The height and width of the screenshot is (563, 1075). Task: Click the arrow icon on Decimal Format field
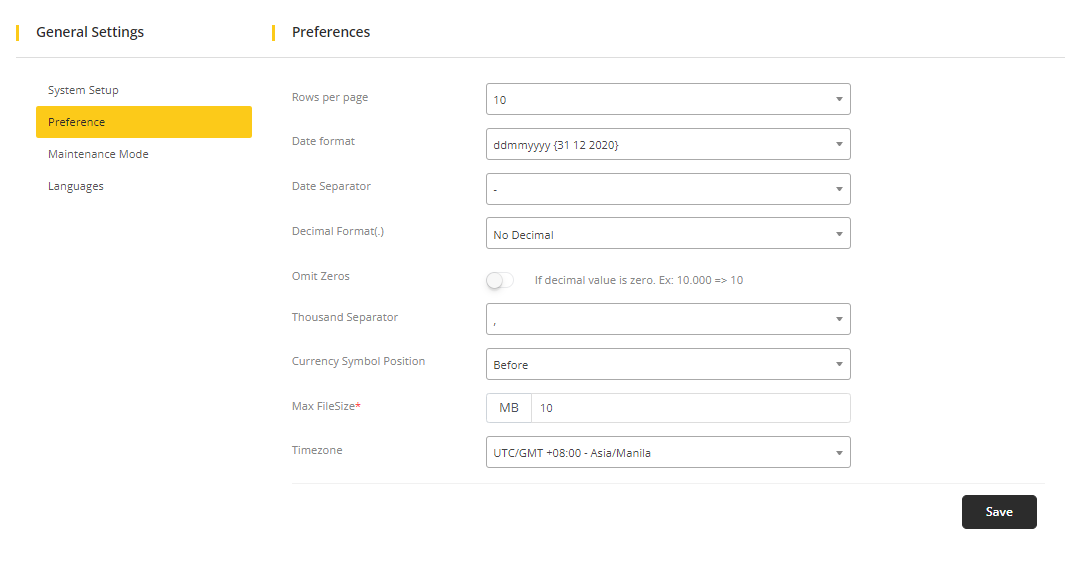[x=839, y=234]
